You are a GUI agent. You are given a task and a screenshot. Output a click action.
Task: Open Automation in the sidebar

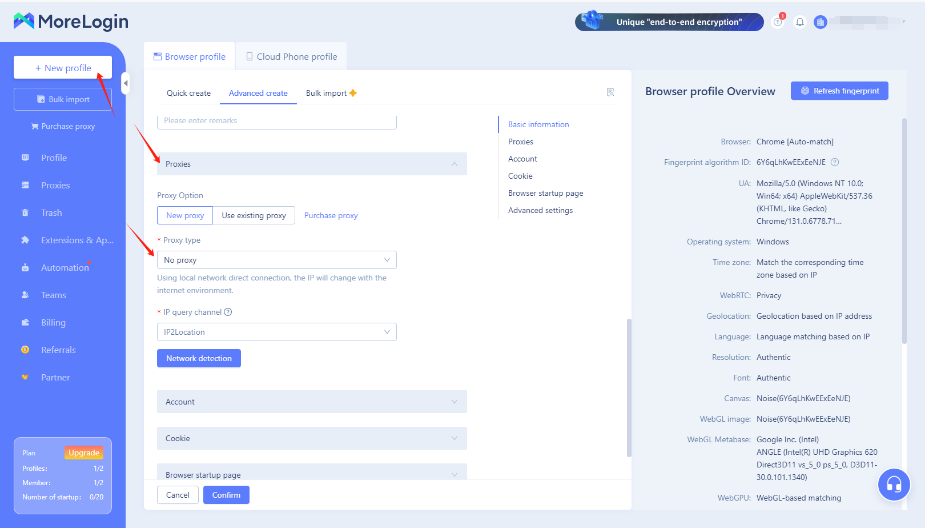pos(65,267)
